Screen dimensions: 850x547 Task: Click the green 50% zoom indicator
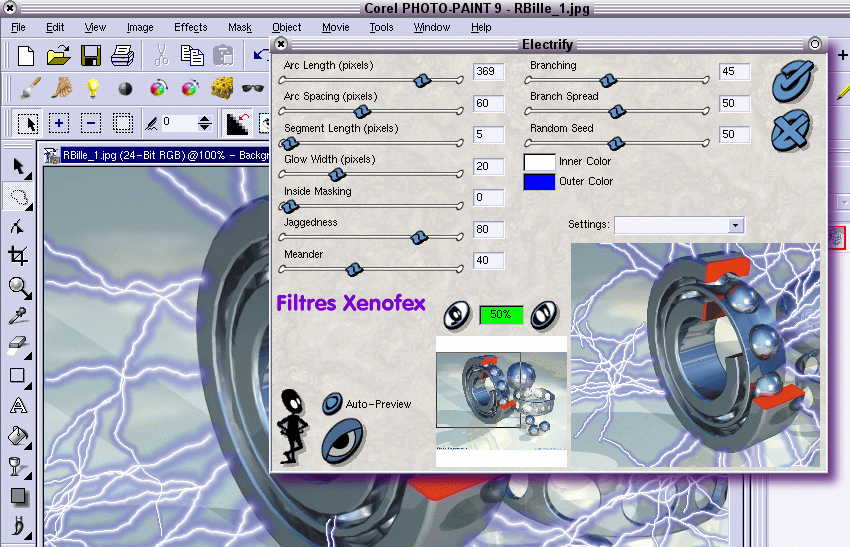(x=501, y=314)
